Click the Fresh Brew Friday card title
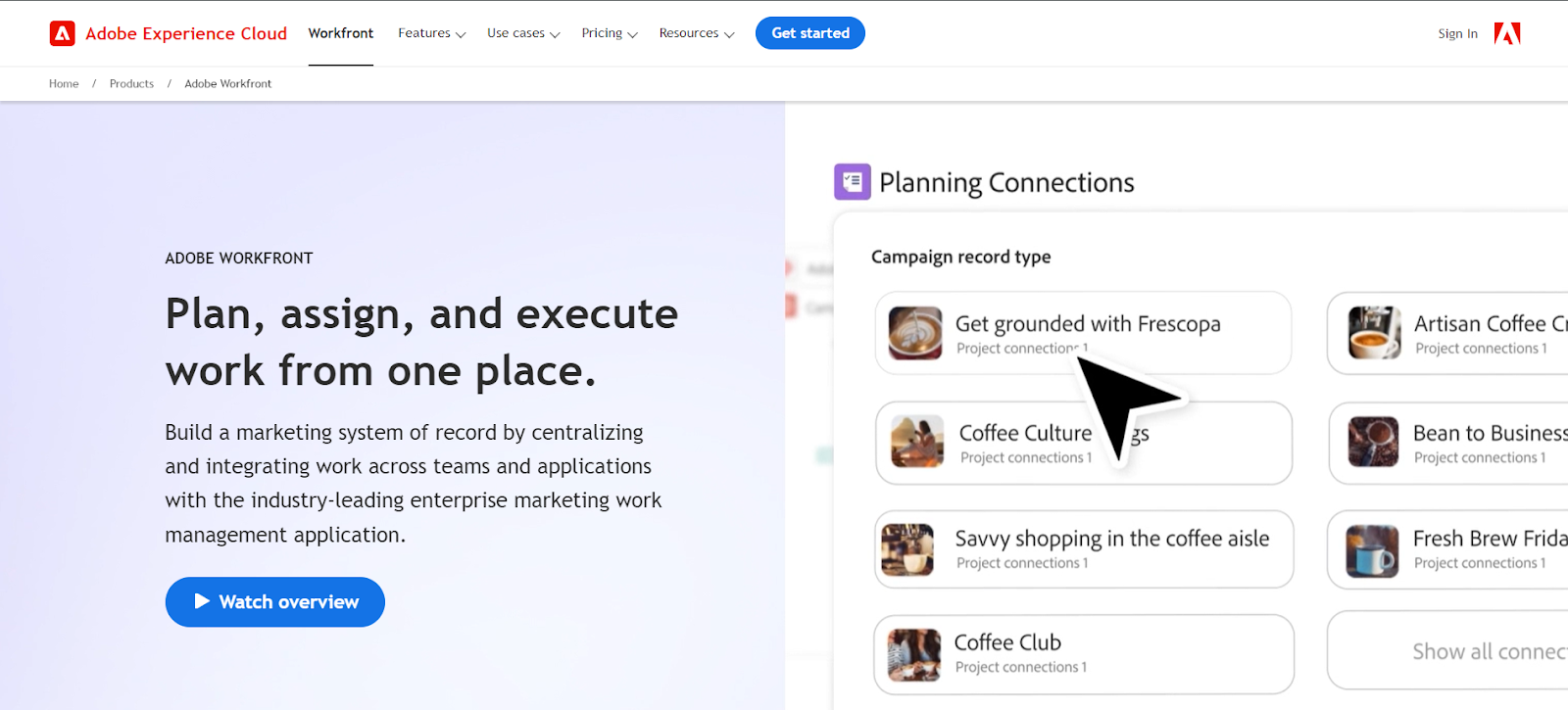This screenshot has width=1568, height=710. click(x=1490, y=539)
